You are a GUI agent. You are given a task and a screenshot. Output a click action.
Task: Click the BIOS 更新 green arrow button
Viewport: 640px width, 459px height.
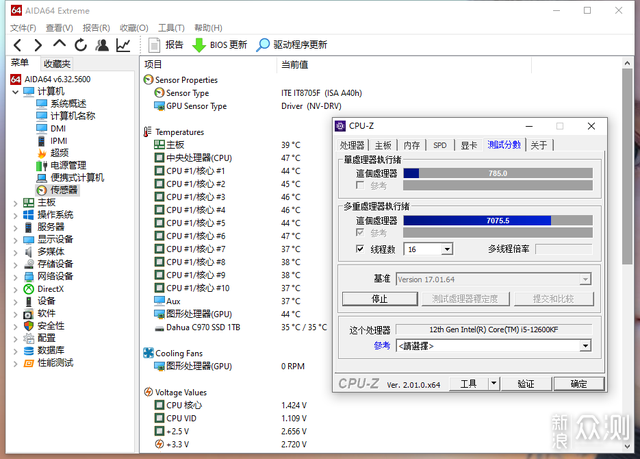(x=219, y=45)
